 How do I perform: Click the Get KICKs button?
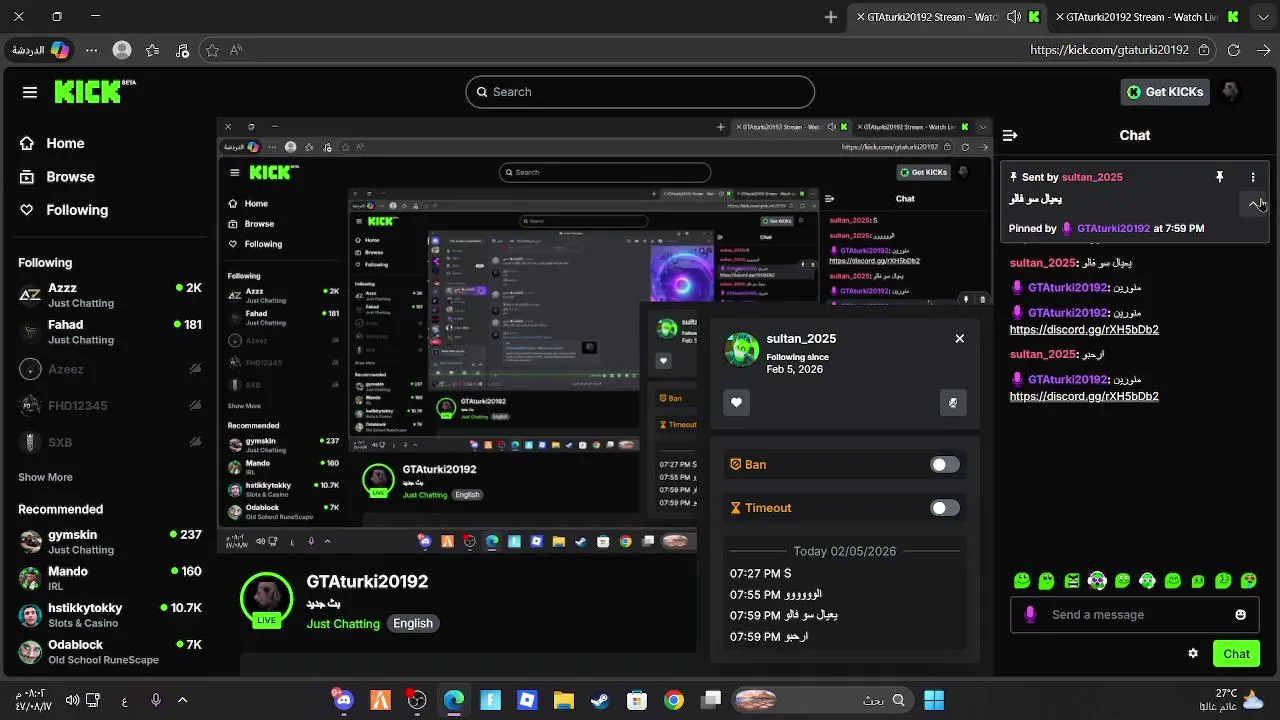pyautogui.click(x=1165, y=92)
